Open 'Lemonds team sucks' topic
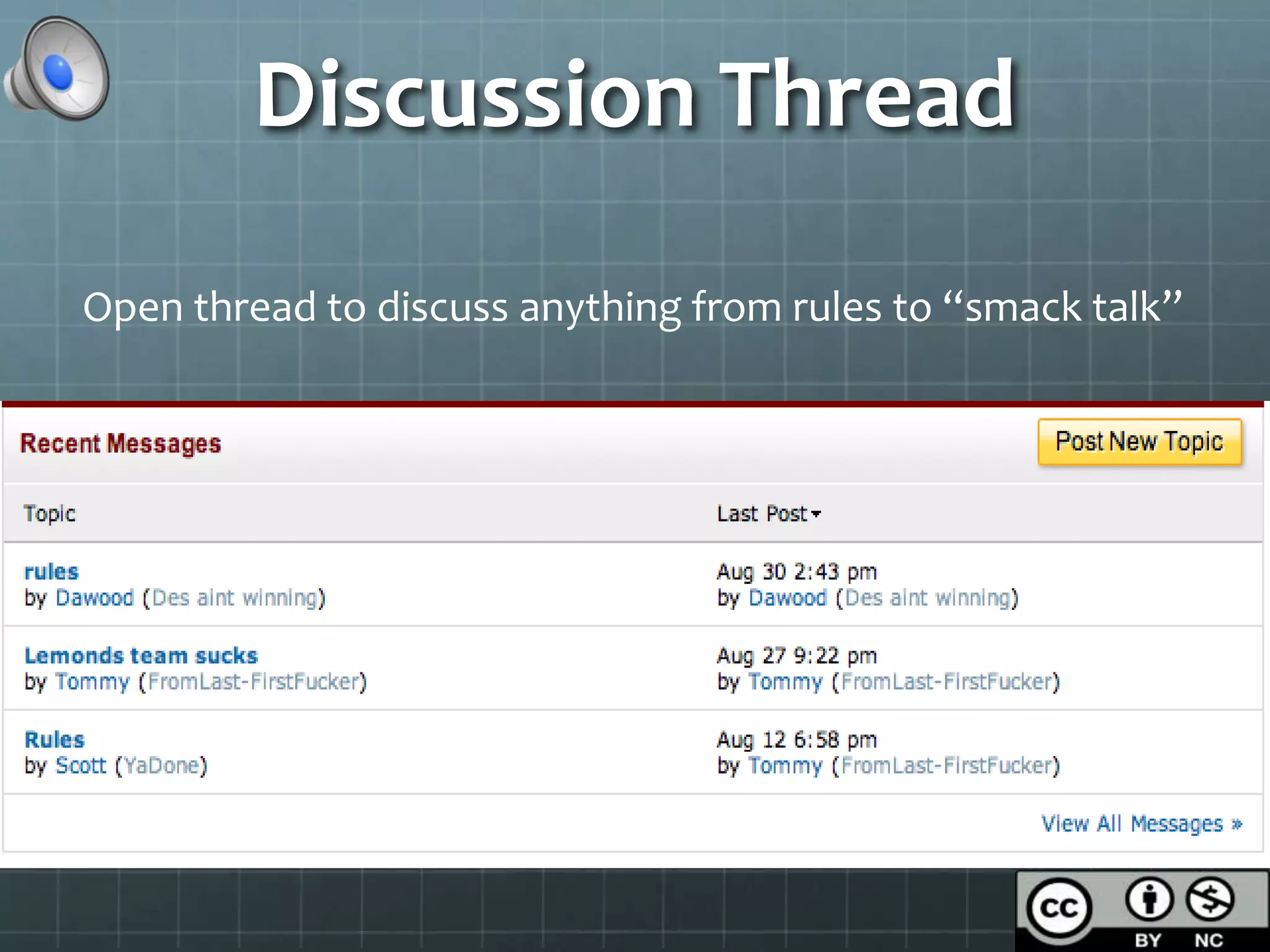Screen dimensions: 1270x952 pyautogui.click(x=141, y=656)
